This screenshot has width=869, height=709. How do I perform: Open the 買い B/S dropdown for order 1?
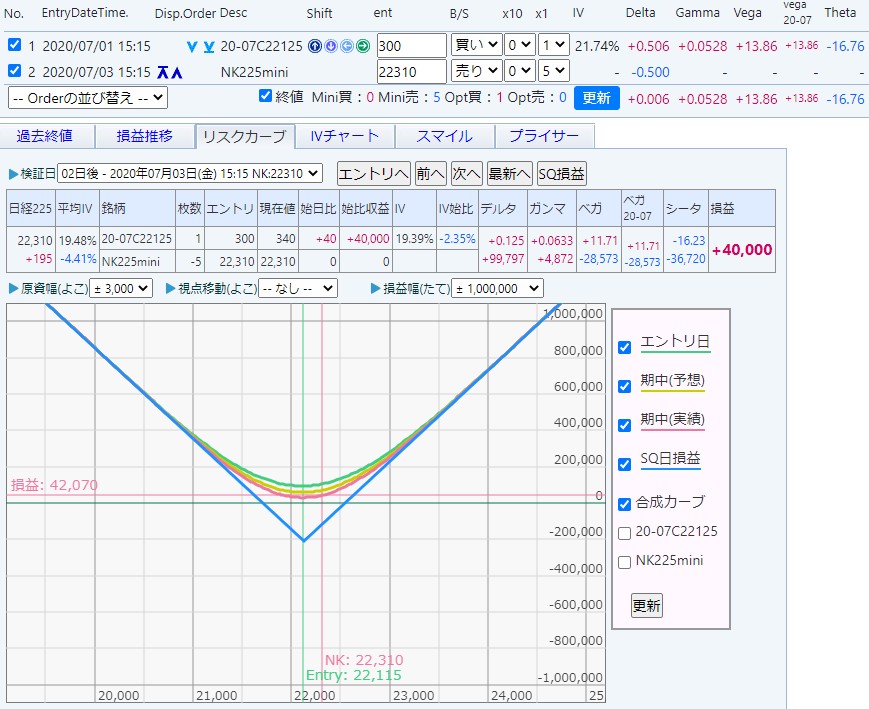(477, 45)
